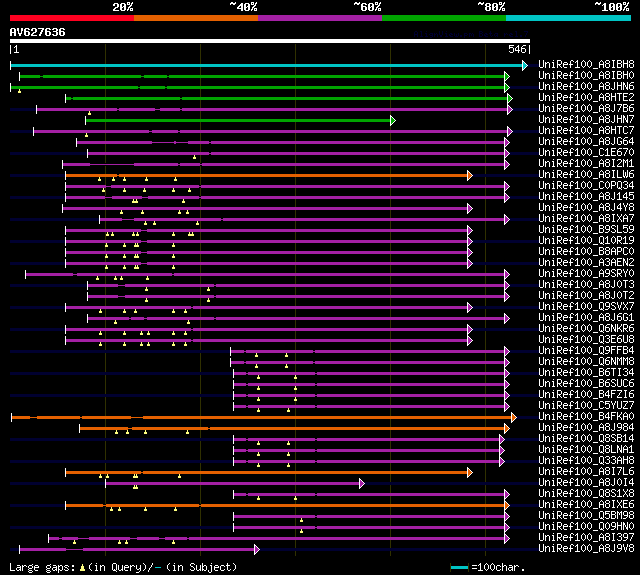Select the purple ~60% legend segment

click(x=319, y=18)
